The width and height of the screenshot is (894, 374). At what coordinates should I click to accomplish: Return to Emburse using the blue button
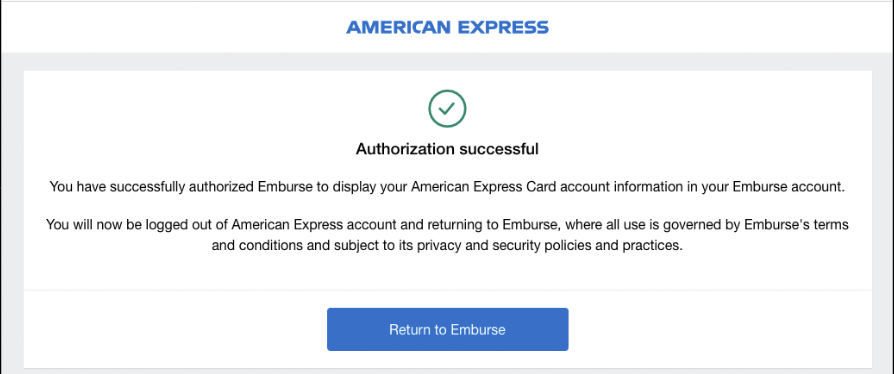447,330
